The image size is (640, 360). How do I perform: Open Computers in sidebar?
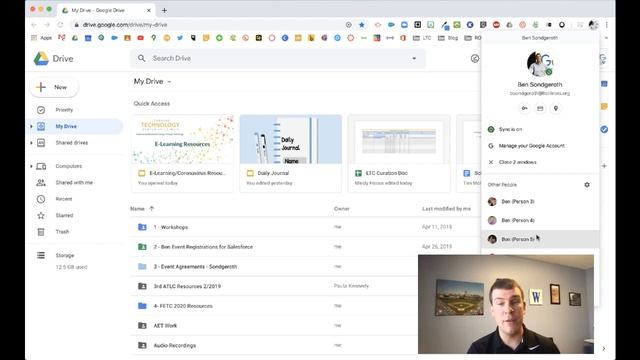click(x=69, y=166)
